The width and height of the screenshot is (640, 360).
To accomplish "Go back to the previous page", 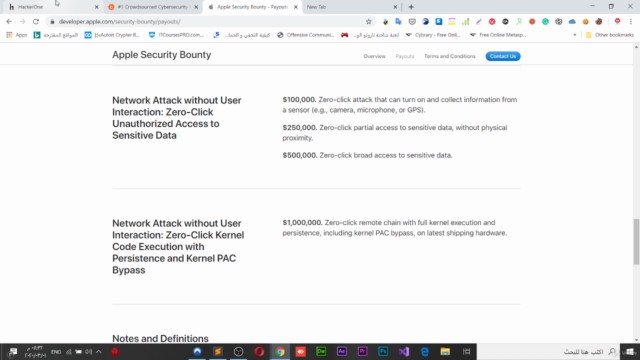I will (9, 22).
